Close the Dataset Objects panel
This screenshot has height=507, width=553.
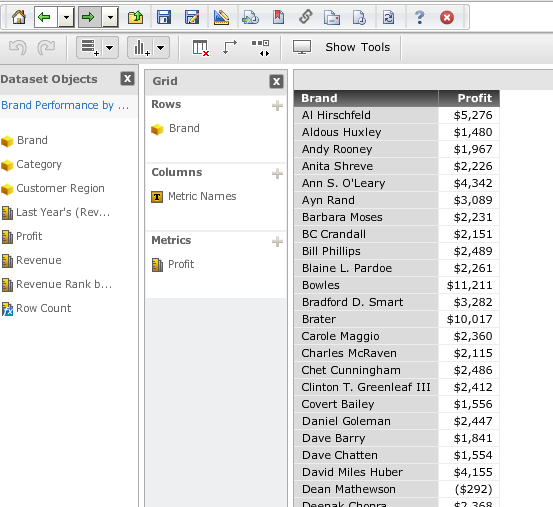point(127,79)
